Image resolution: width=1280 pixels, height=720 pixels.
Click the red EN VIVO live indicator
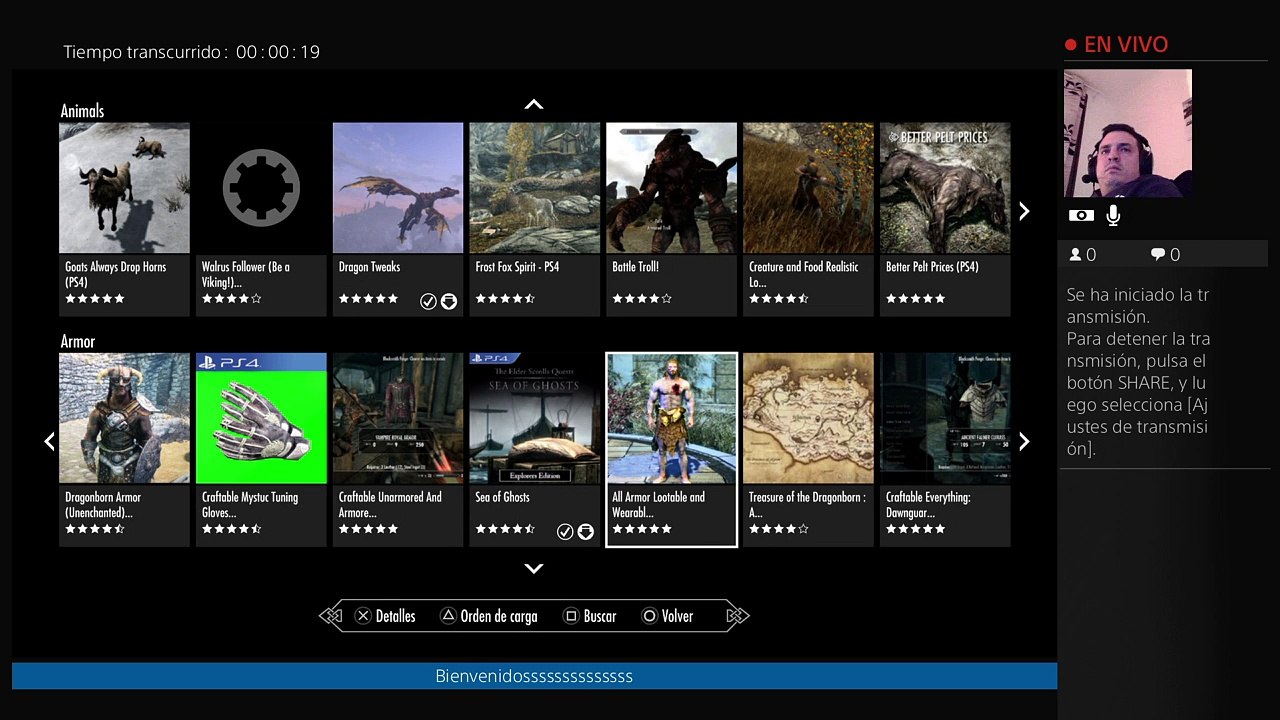(x=1116, y=44)
